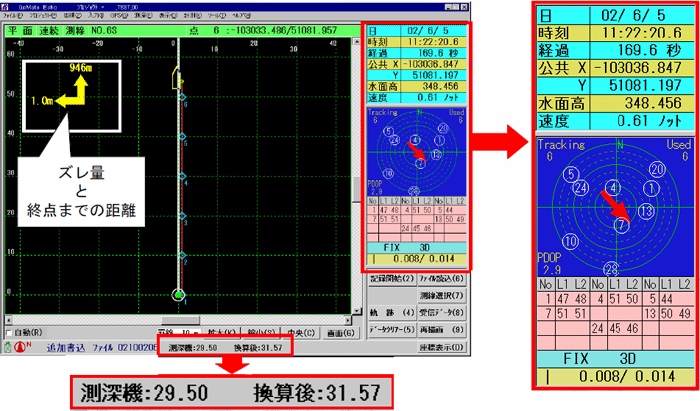The height and width of the screenshot is (411, 700).
Task: Zoom out with the 縮小(S) button
Action: [x=261, y=333]
